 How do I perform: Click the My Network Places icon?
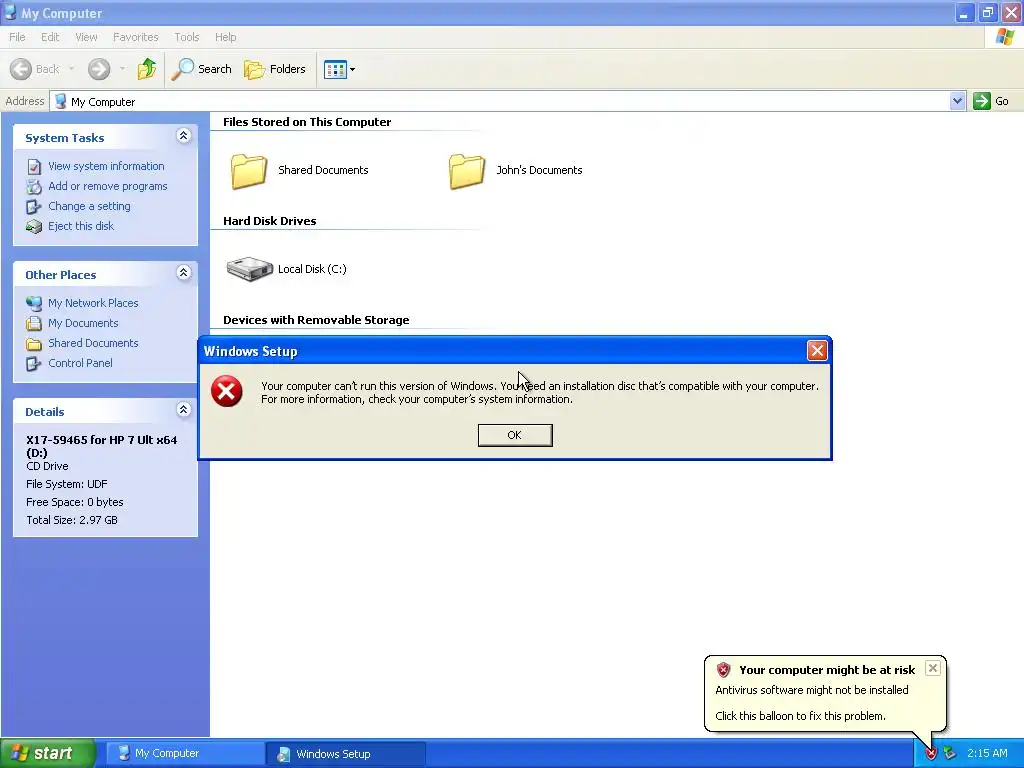pos(34,303)
